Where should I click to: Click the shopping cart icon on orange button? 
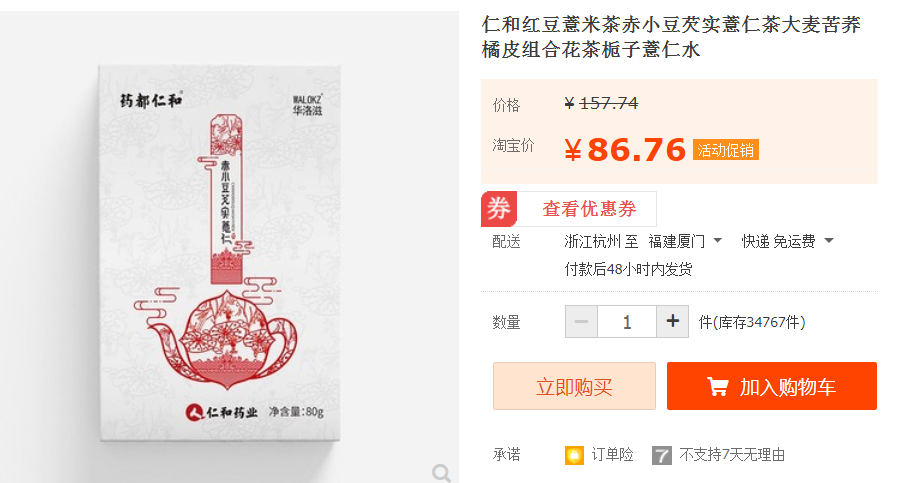[x=717, y=387]
